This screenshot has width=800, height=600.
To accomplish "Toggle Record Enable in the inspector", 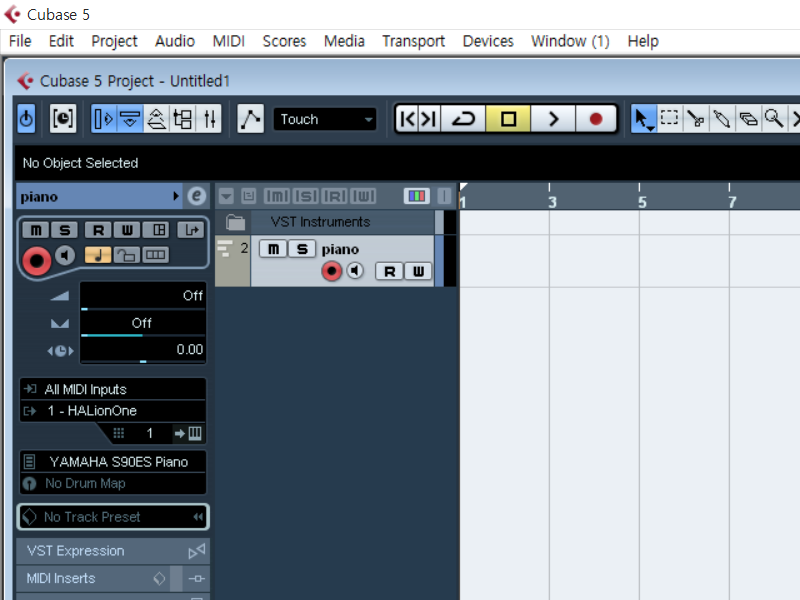I will pyautogui.click(x=36, y=260).
